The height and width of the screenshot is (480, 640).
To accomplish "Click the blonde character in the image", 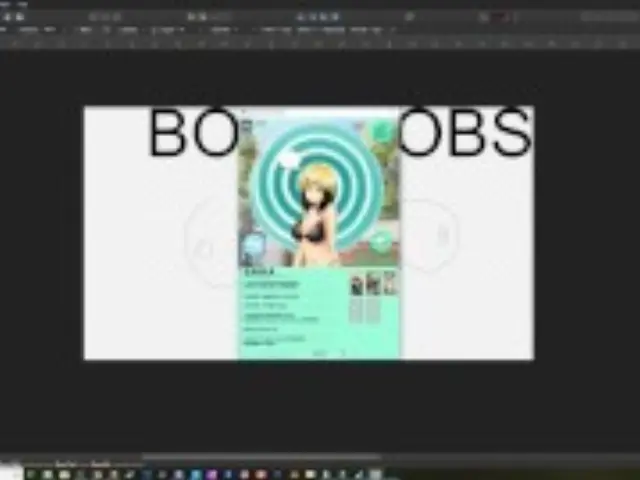I will pyautogui.click(x=317, y=216).
